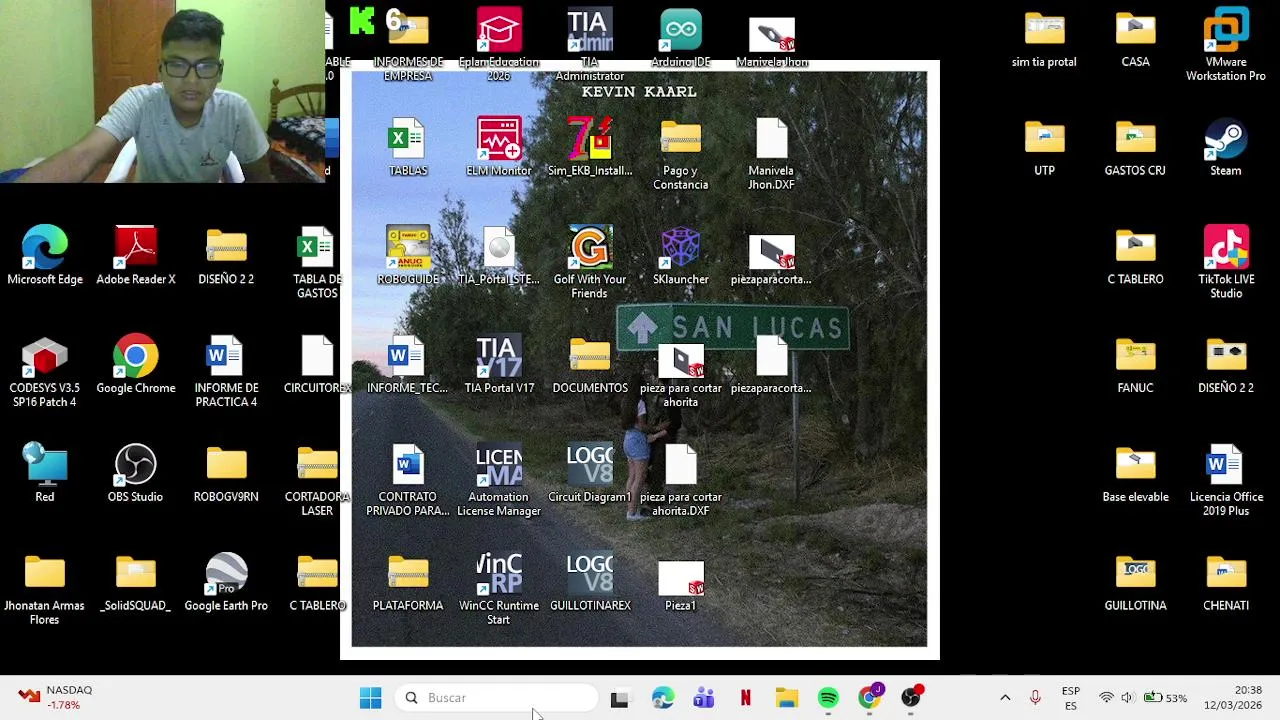The height and width of the screenshot is (720, 1280).
Task: Open sim tia protal folder
Action: point(1044,38)
